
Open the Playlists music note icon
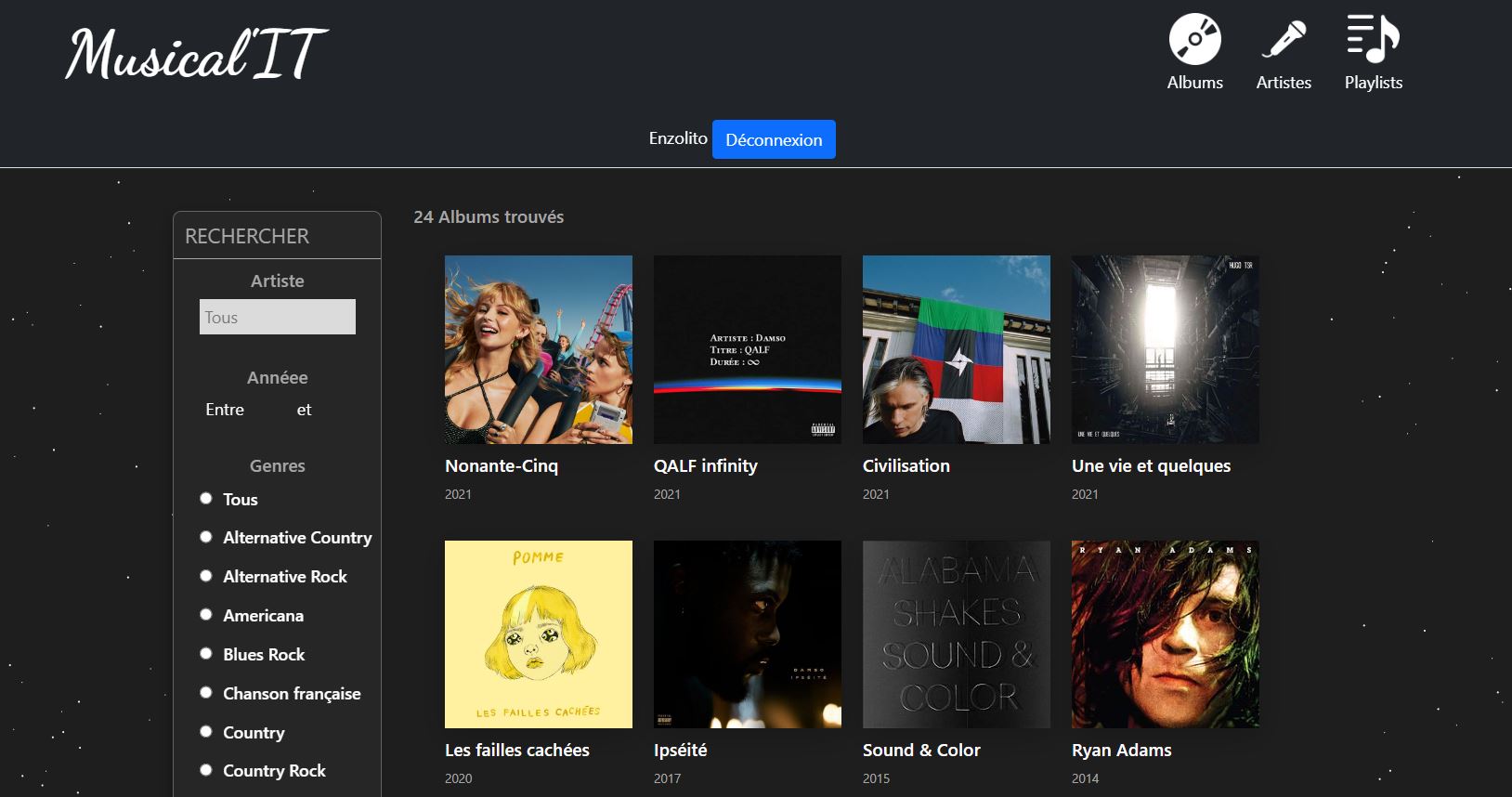[x=1373, y=39]
